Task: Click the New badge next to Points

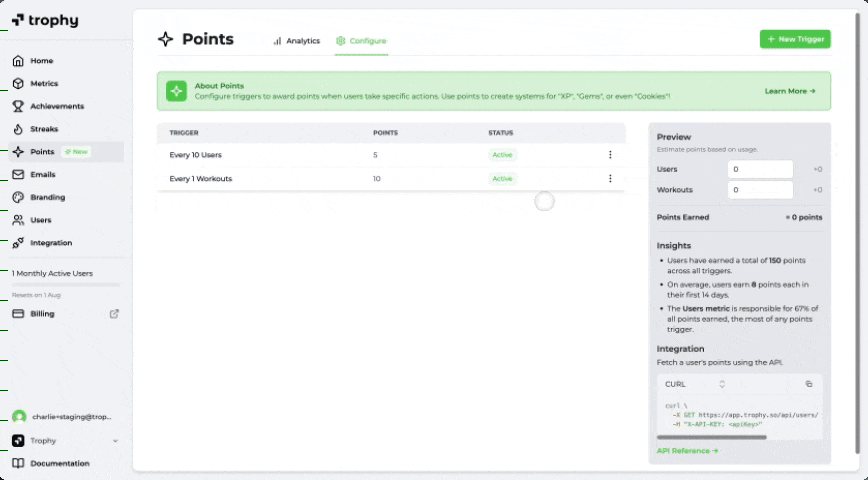Action: click(x=76, y=152)
